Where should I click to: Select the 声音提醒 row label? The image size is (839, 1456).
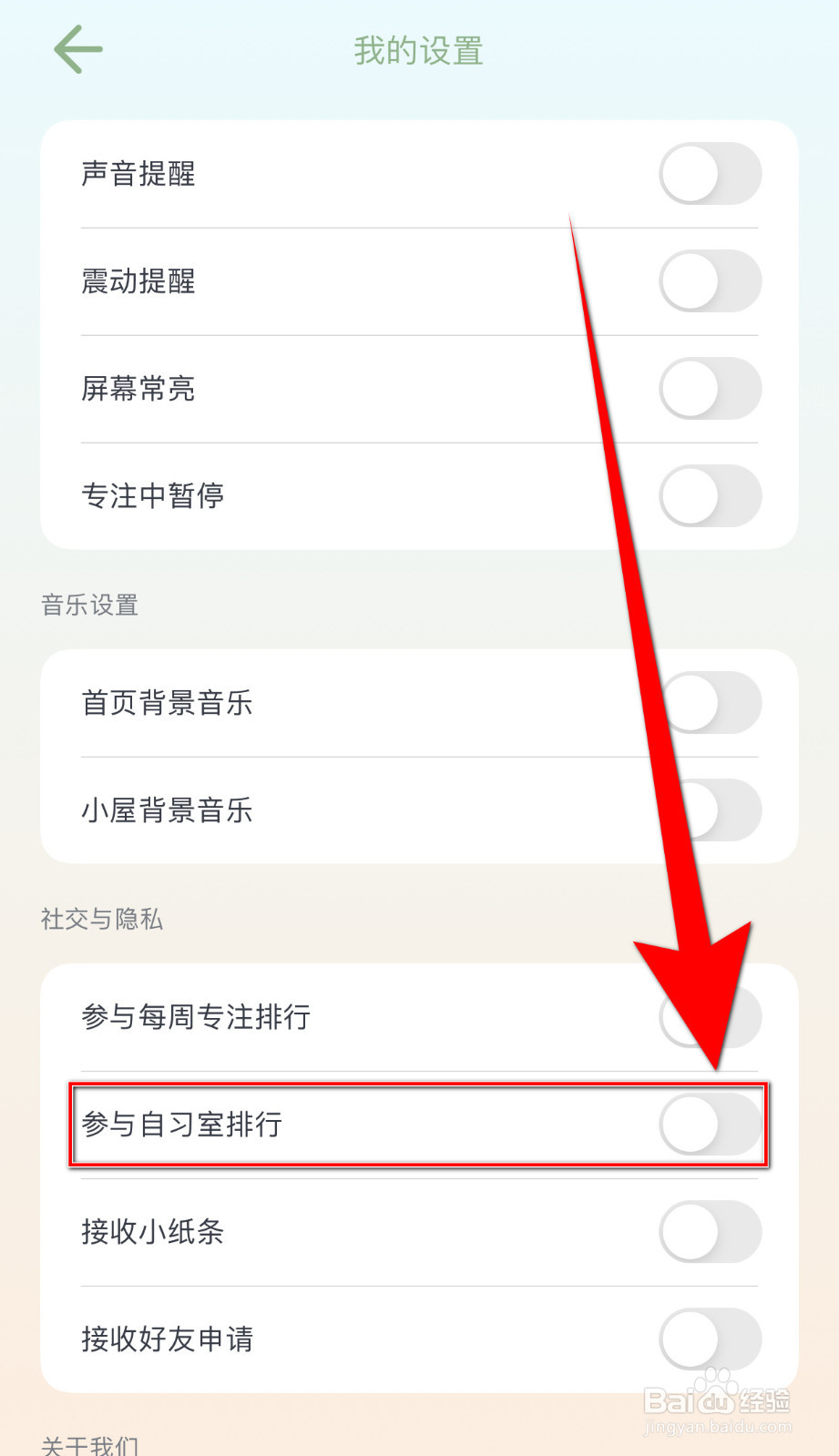(138, 174)
